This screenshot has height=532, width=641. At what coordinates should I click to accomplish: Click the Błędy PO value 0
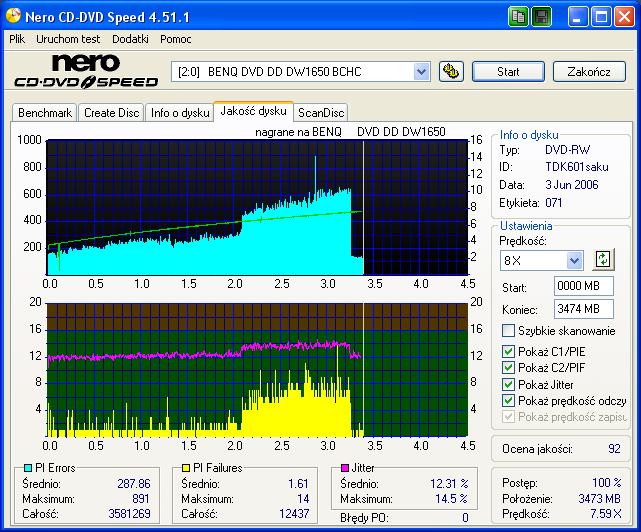pos(465,518)
